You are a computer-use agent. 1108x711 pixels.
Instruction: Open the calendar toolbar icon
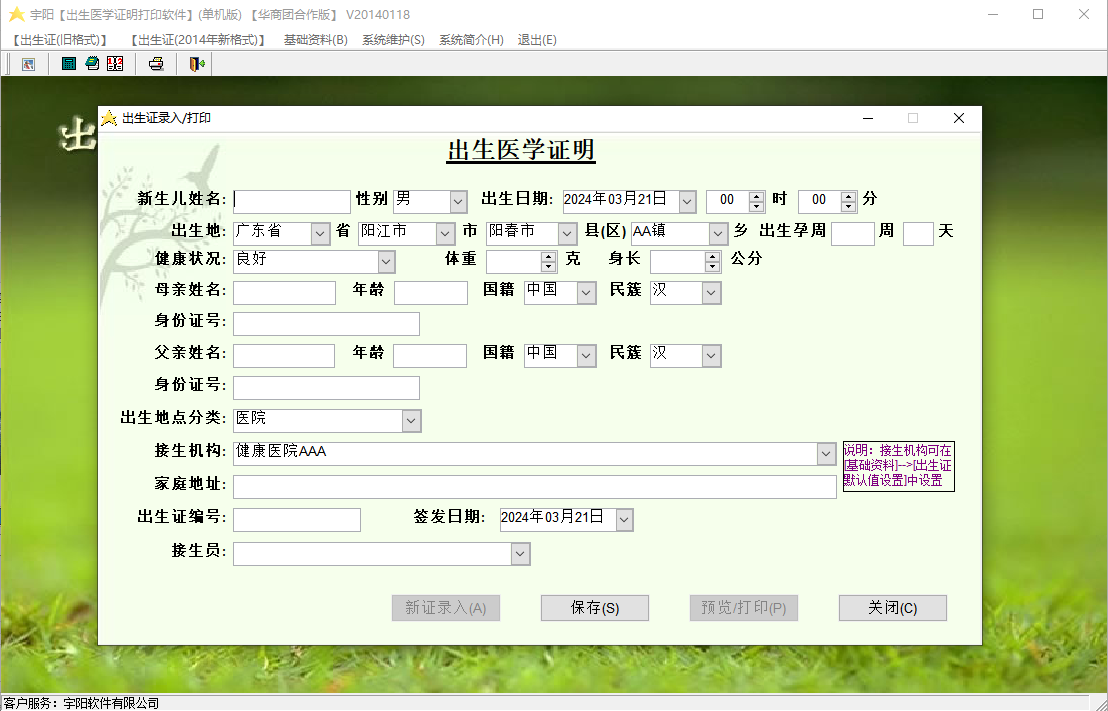pos(115,64)
